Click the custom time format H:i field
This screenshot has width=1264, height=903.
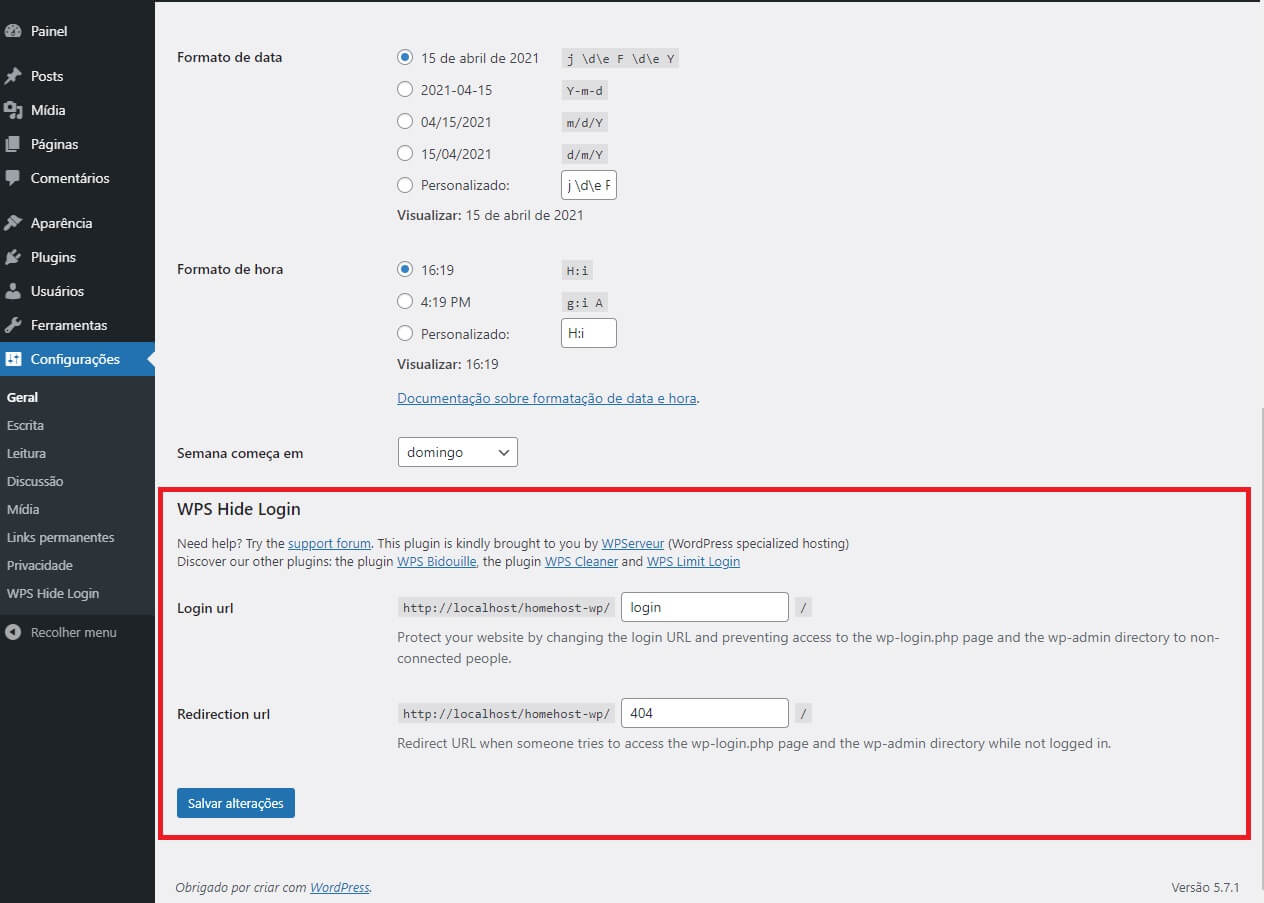[589, 333]
